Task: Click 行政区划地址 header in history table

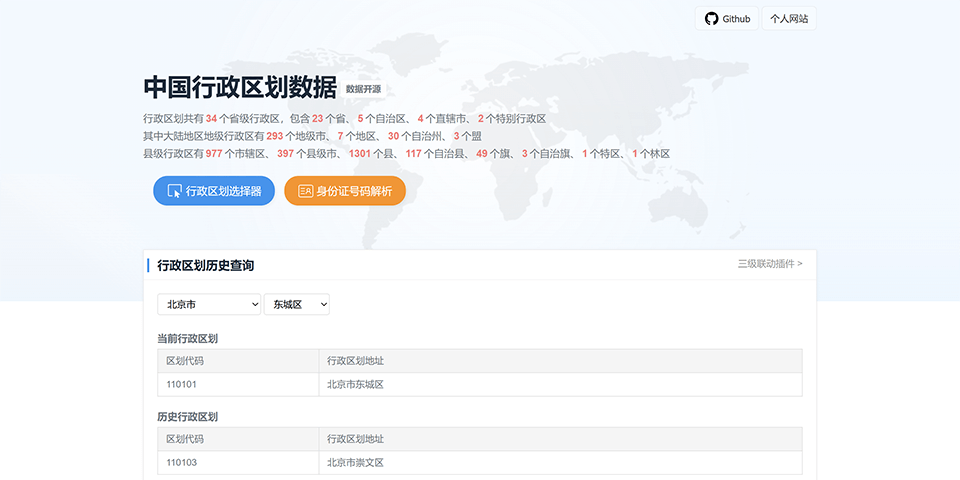Action: coord(355,438)
